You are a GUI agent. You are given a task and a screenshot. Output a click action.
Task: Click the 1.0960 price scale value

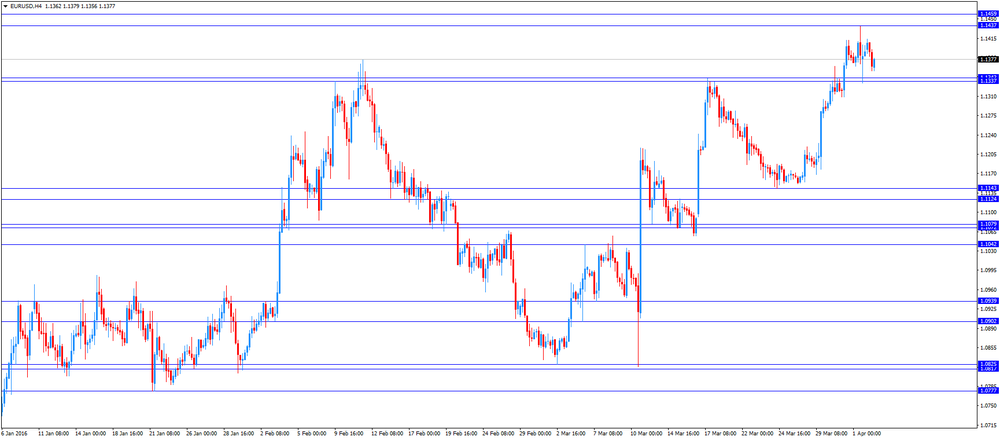[989, 289]
